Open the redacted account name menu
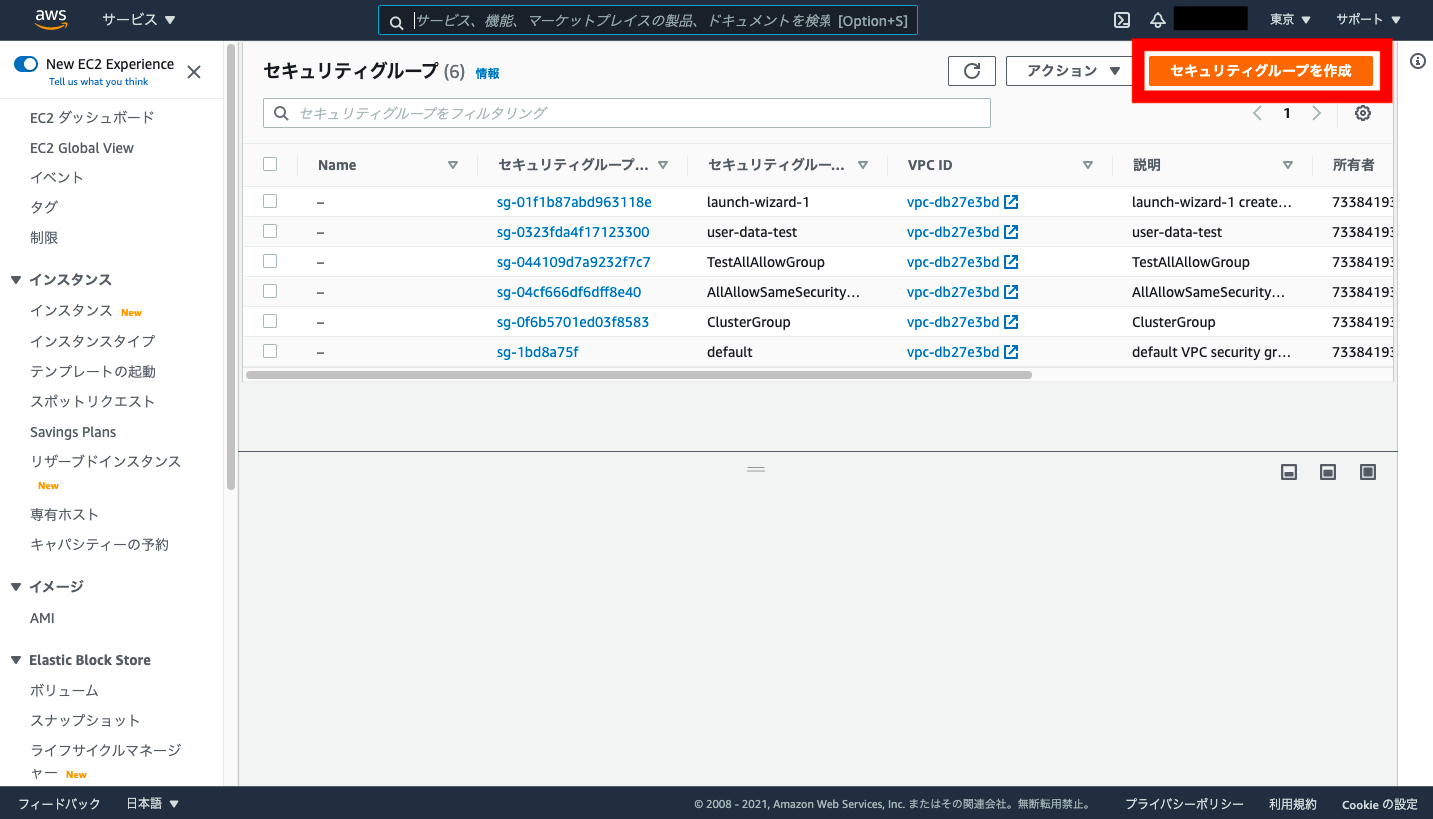The image size is (1433, 819). click(x=1210, y=19)
